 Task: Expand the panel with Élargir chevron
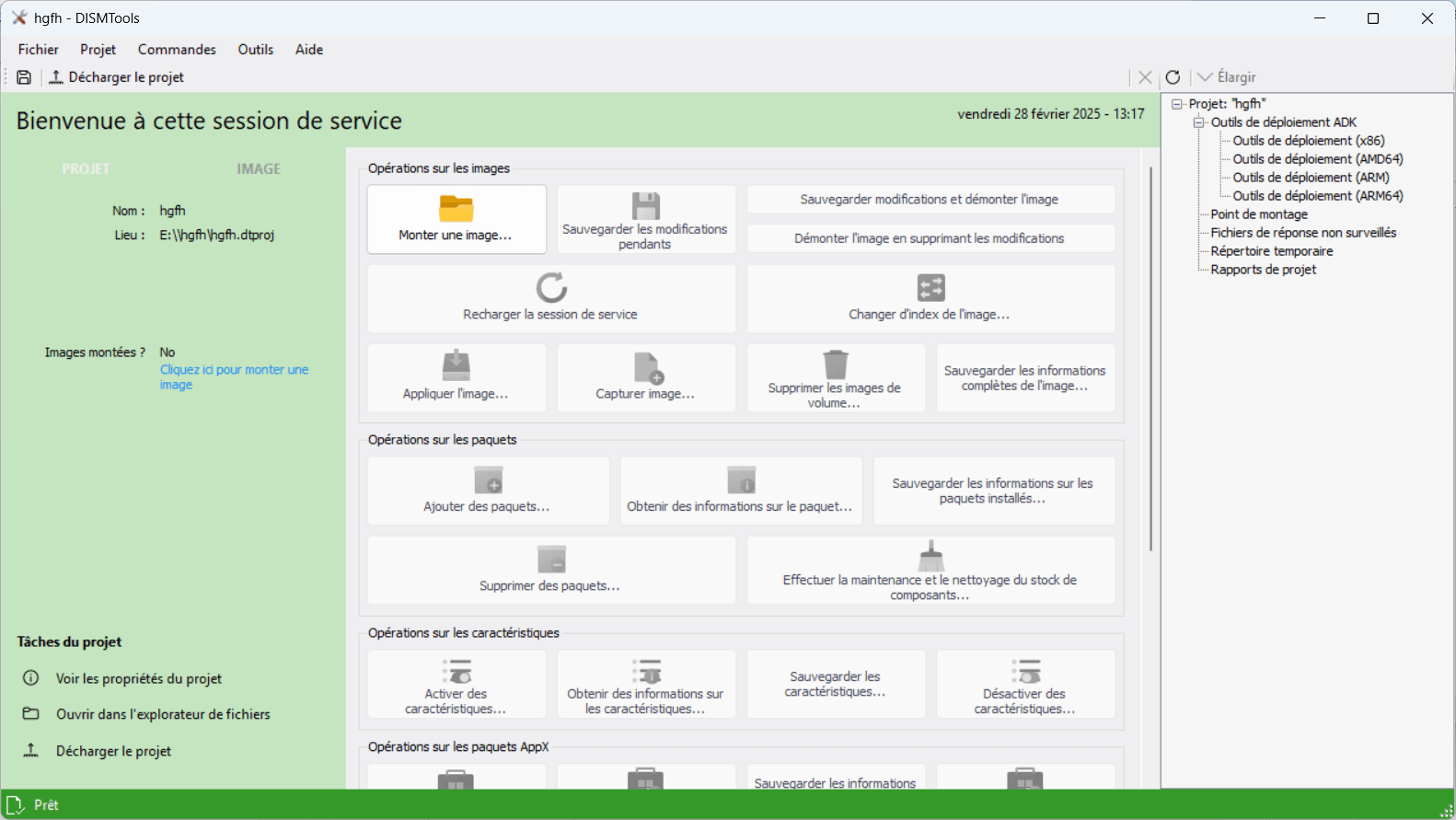click(1205, 77)
